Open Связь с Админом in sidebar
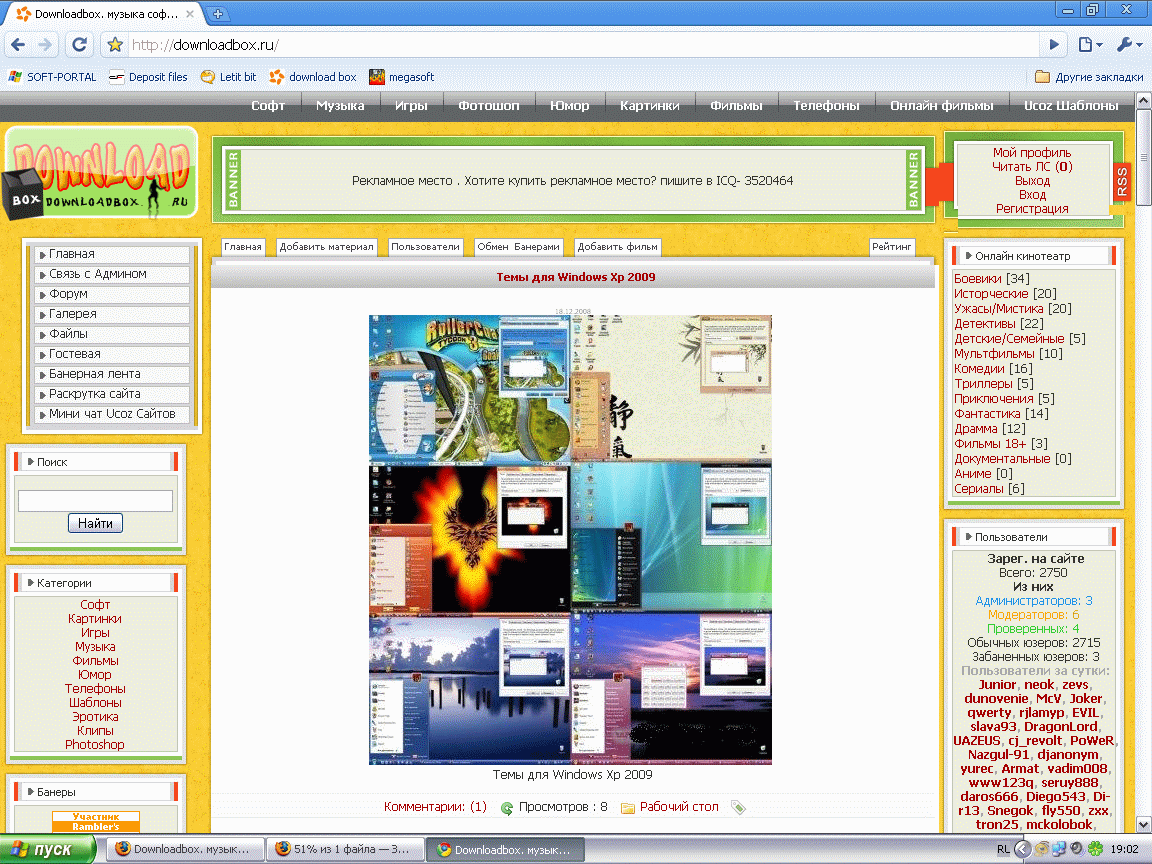Screen dimensions: 1152x864 click(x=112, y=274)
